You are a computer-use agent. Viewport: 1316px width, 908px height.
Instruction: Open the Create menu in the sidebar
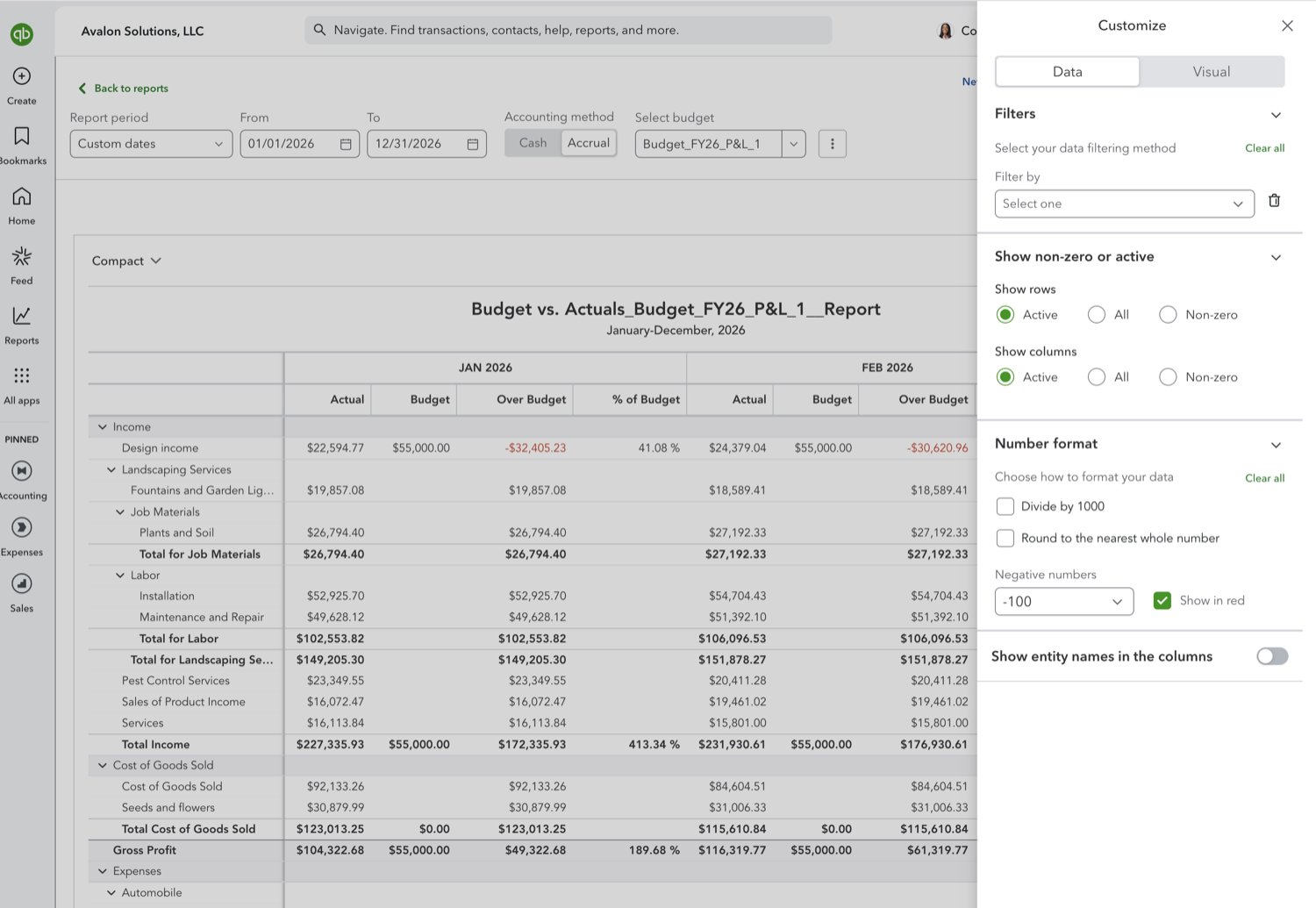click(22, 85)
